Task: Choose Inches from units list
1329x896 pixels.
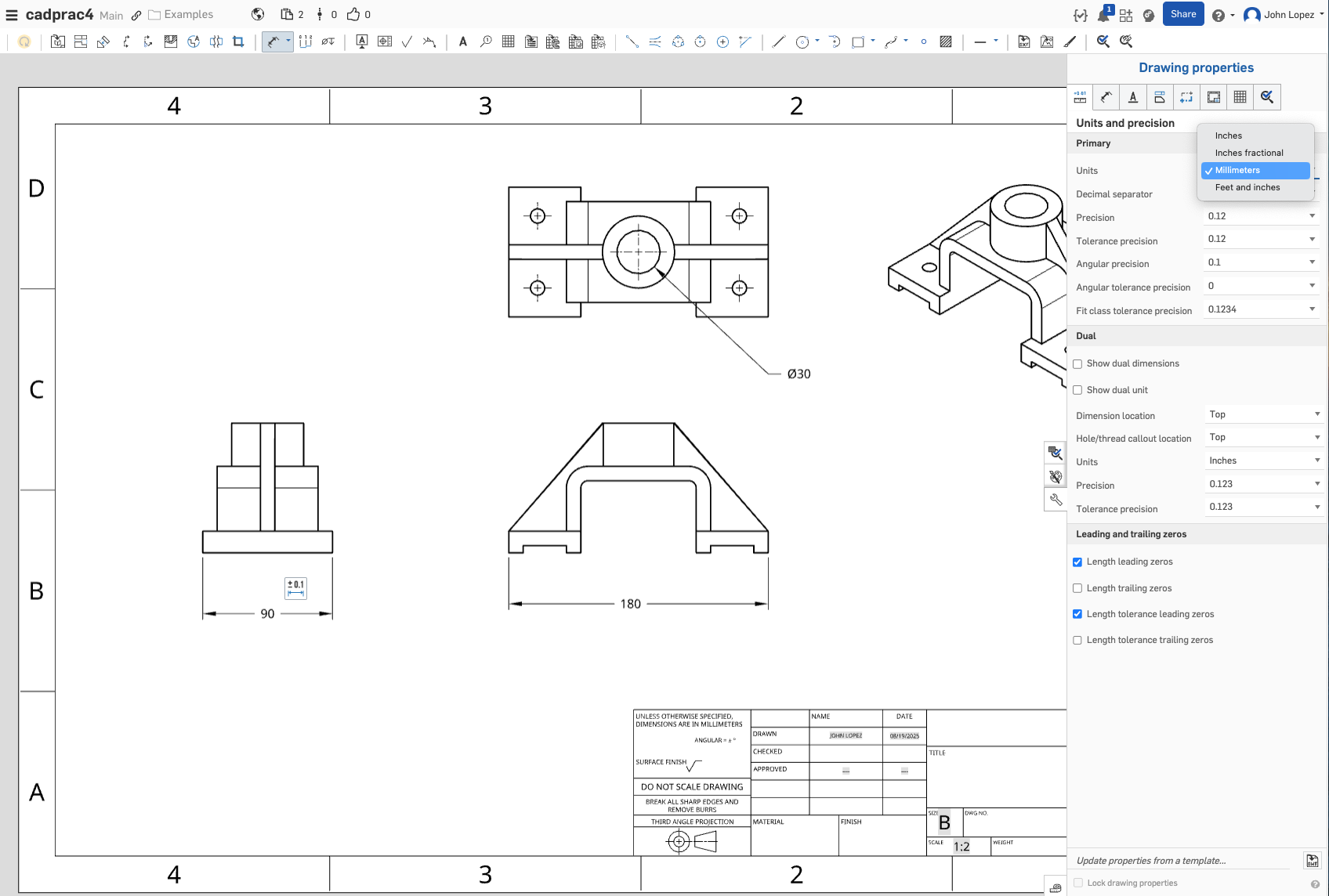Action: [1255, 135]
